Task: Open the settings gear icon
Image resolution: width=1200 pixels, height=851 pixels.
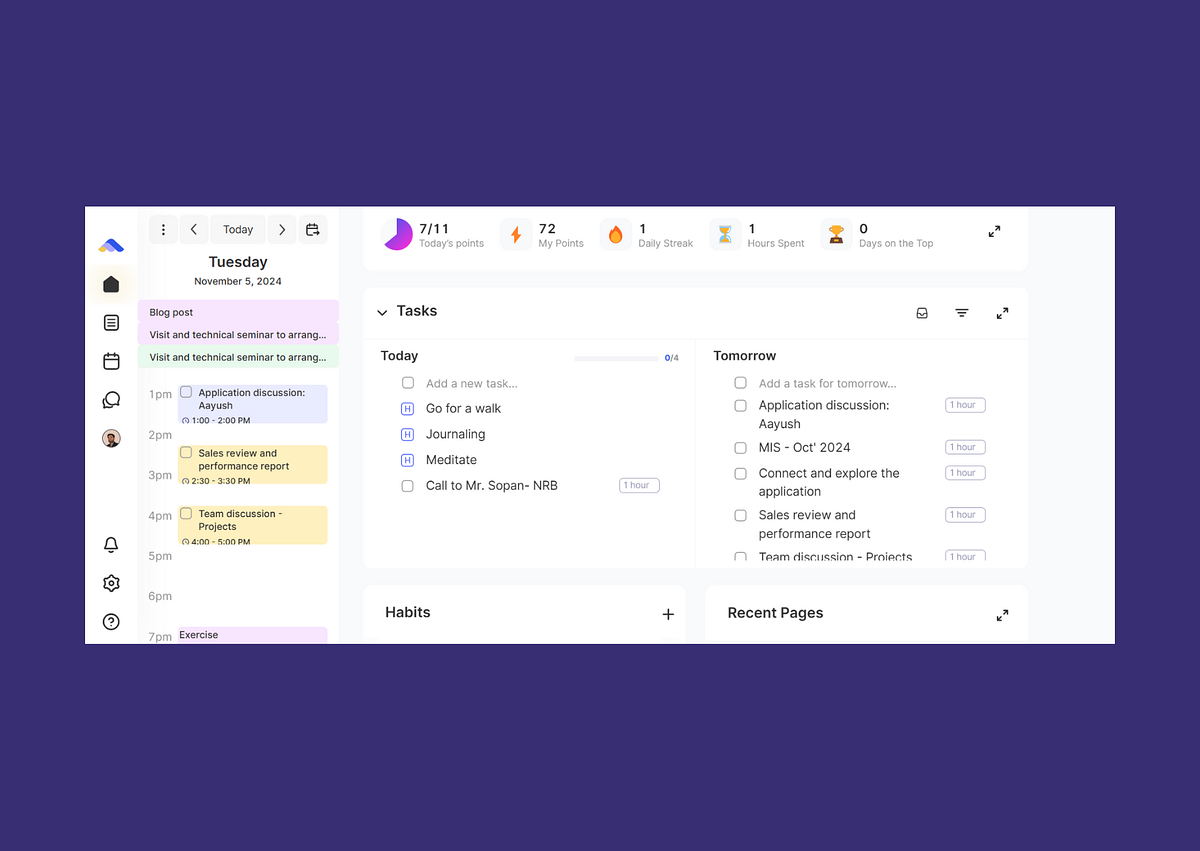Action: (x=111, y=583)
